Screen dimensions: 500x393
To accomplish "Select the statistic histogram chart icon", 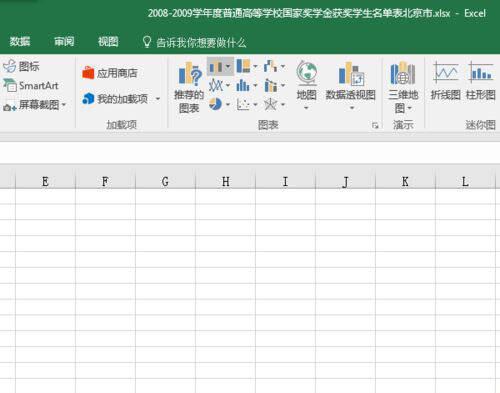I will [243, 86].
